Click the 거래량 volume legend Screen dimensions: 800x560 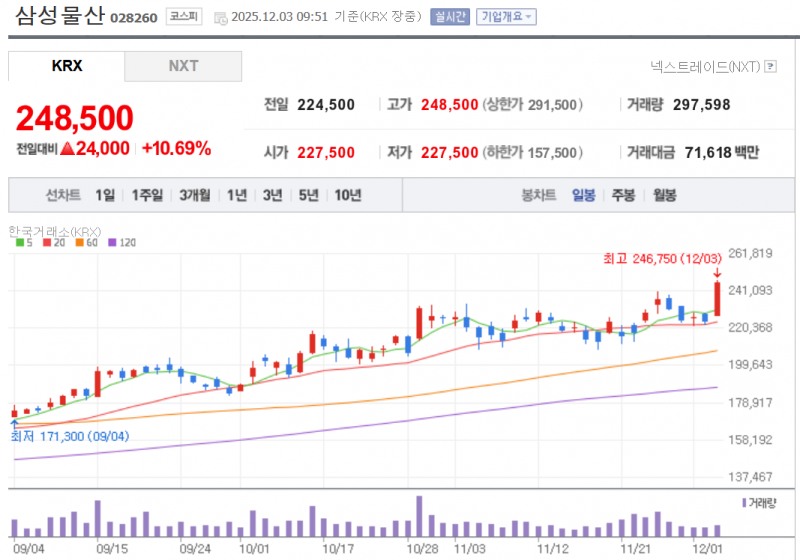click(x=759, y=503)
